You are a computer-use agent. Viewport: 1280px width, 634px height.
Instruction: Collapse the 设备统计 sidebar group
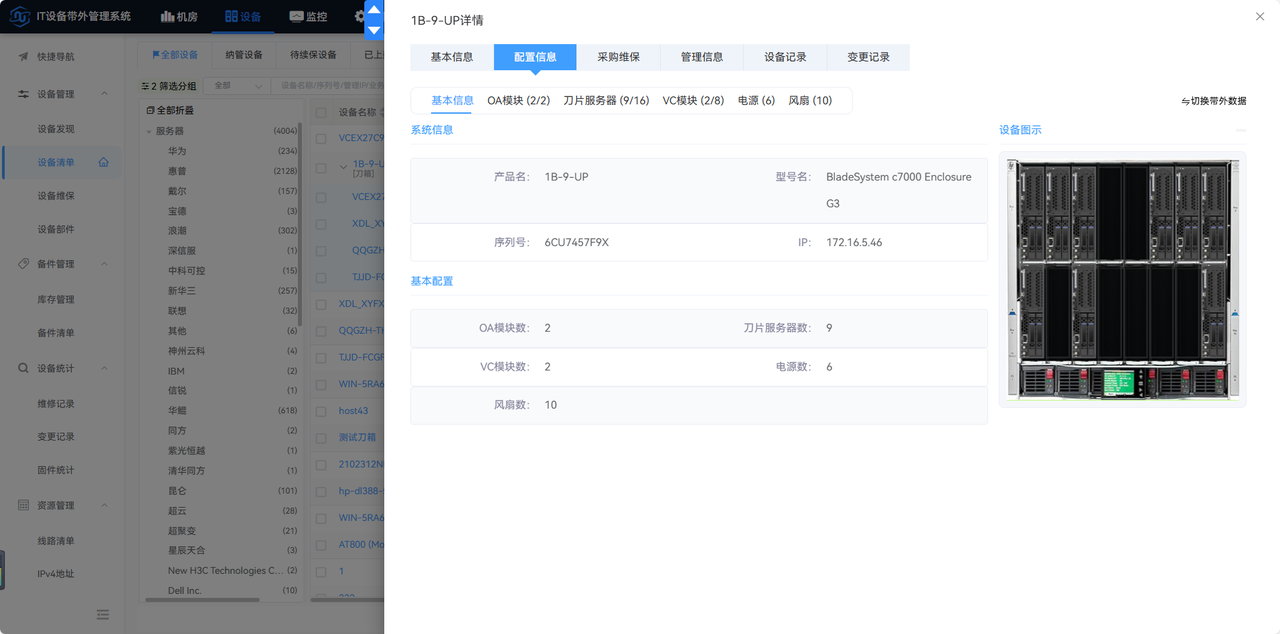(x=105, y=368)
